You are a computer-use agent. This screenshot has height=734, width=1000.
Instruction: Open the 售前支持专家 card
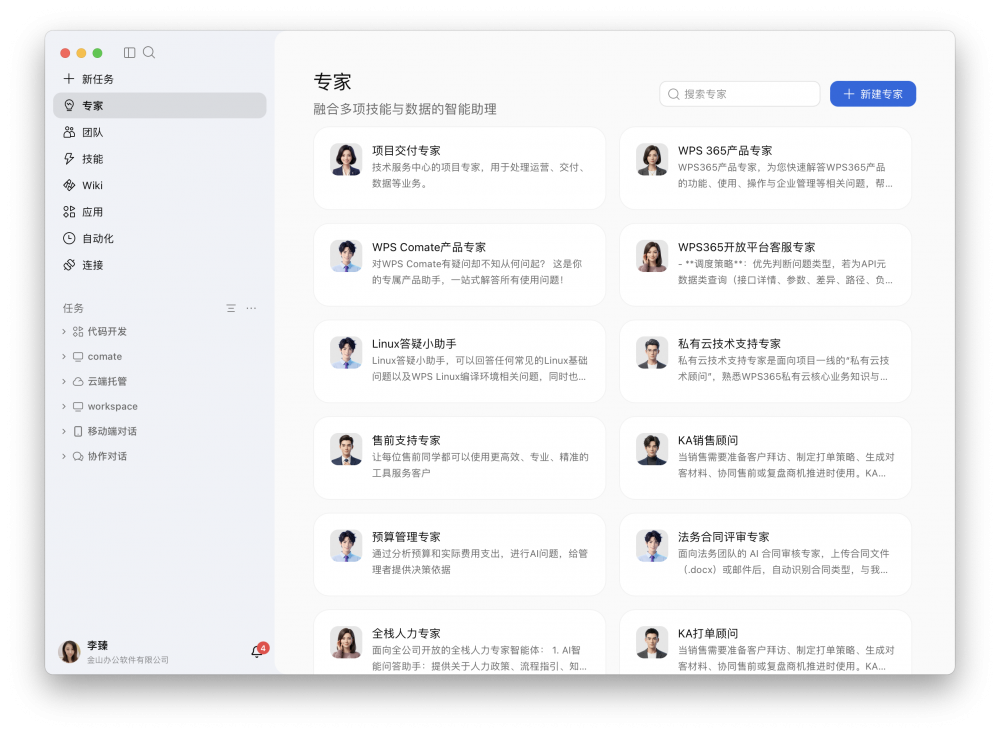(459, 458)
